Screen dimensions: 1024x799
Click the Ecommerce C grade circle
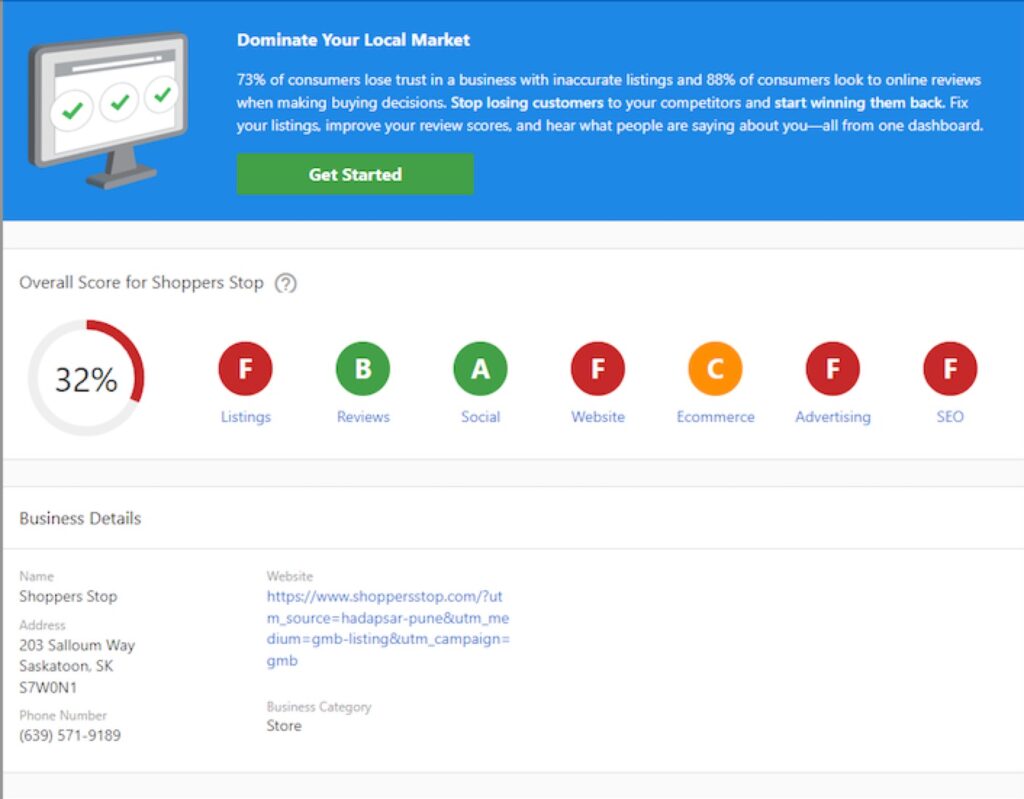click(715, 368)
